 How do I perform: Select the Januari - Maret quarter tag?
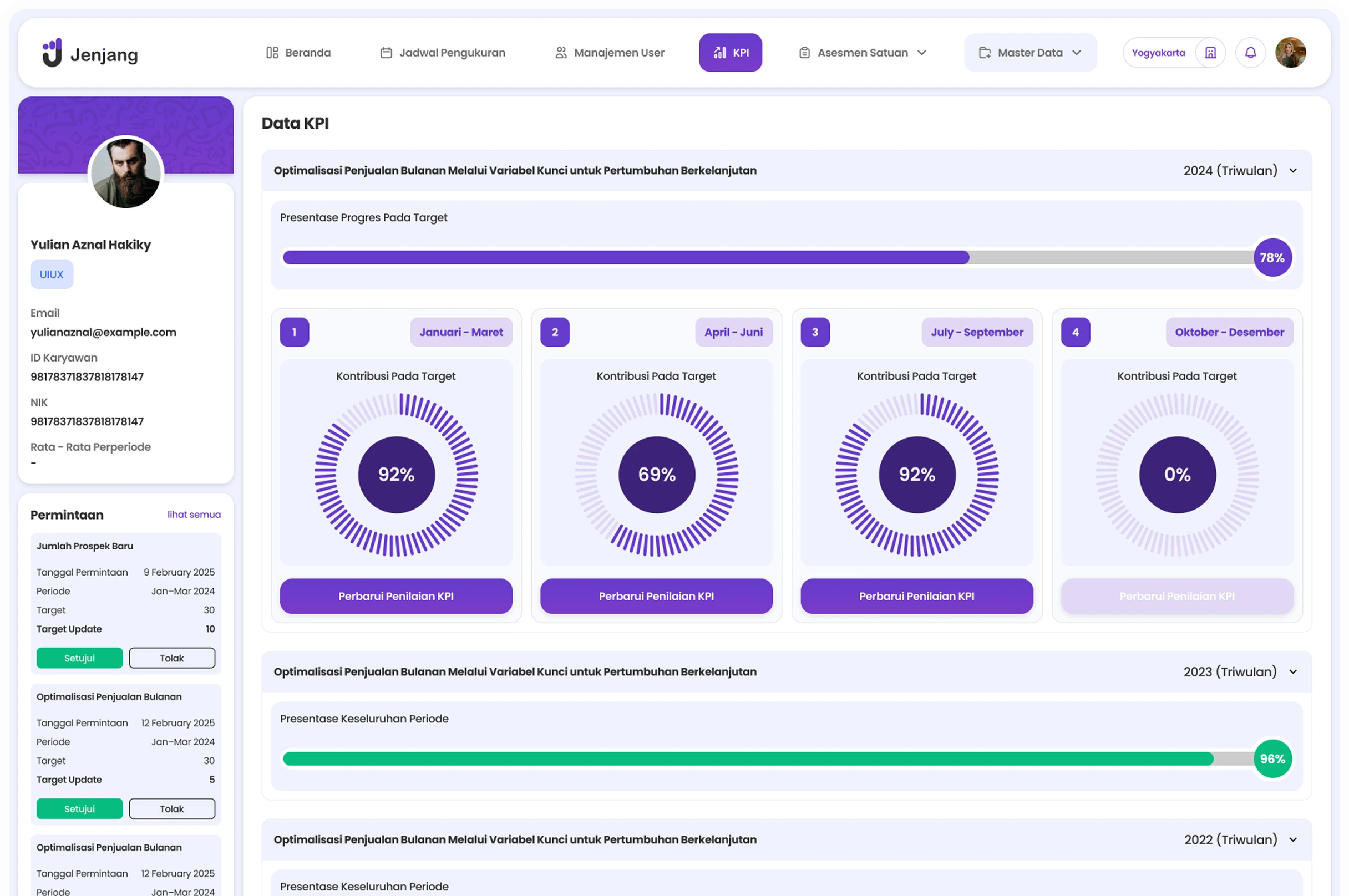(x=461, y=332)
